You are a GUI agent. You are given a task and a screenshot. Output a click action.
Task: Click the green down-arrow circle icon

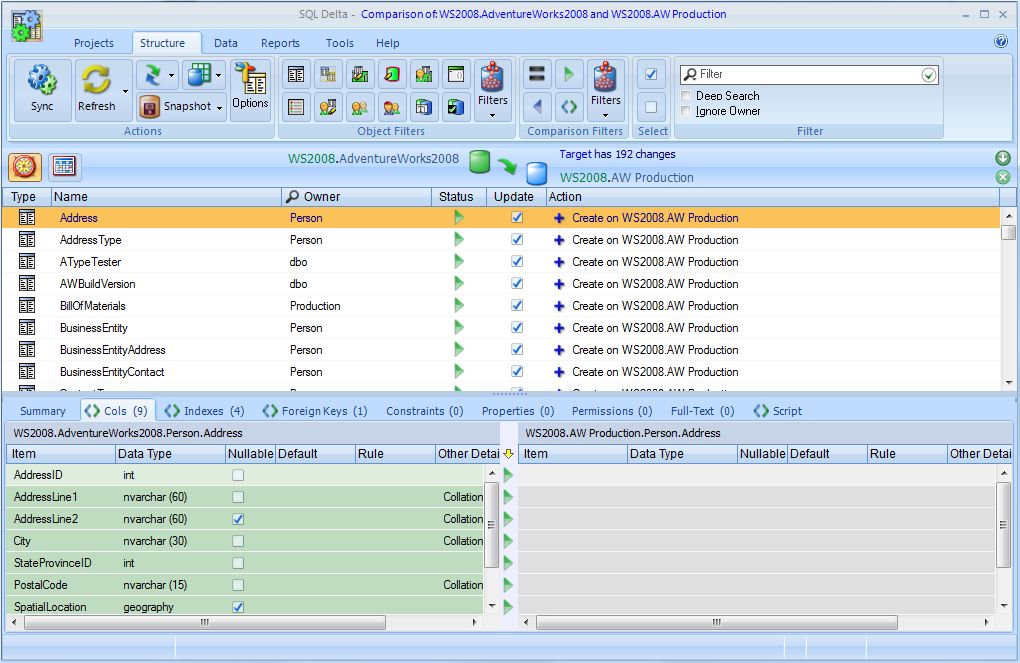(x=1002, y=157)
